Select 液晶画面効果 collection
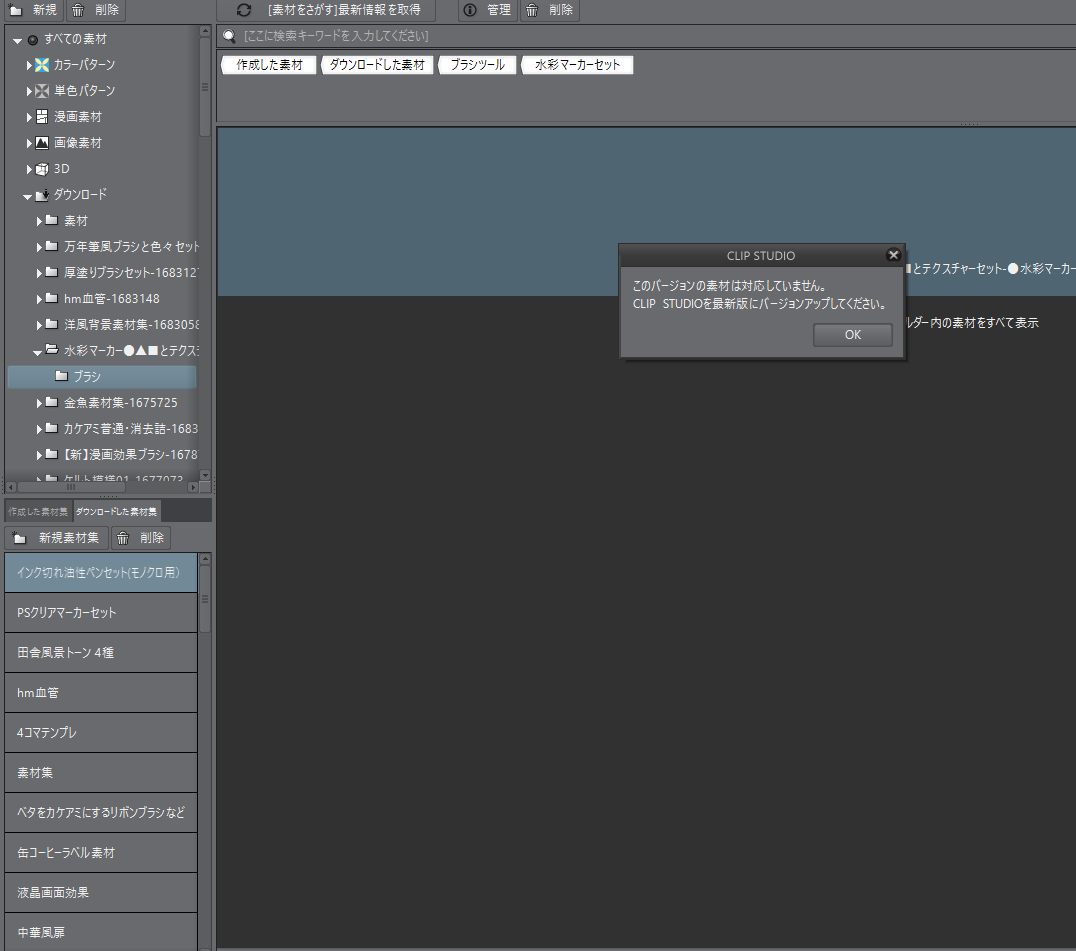The width and height of the screenshot is (1076, 951). pos(101,893)
